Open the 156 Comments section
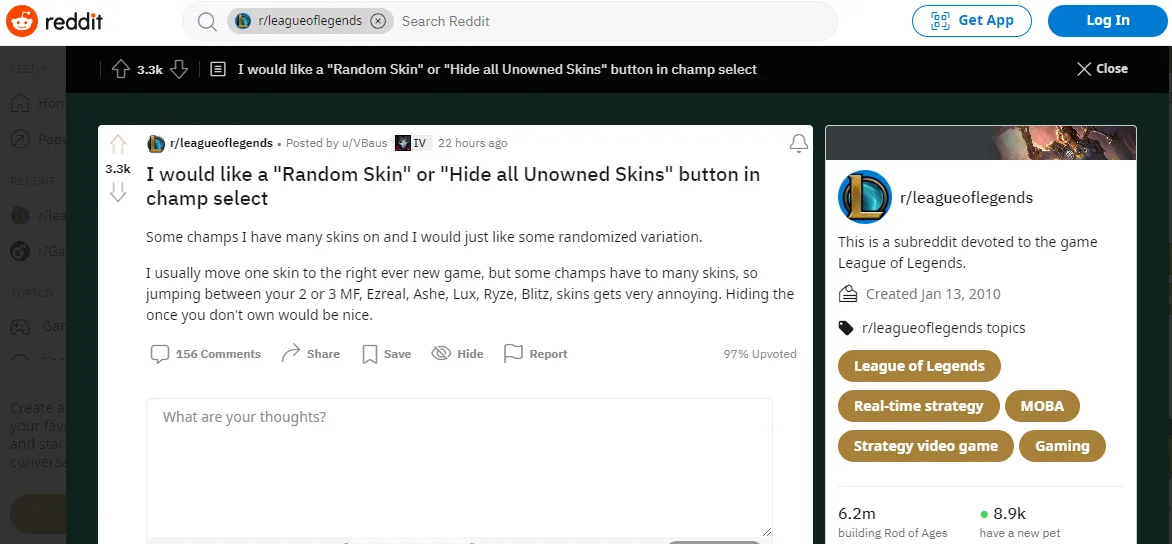This screenshot has height=544, width=1172. 206,354
